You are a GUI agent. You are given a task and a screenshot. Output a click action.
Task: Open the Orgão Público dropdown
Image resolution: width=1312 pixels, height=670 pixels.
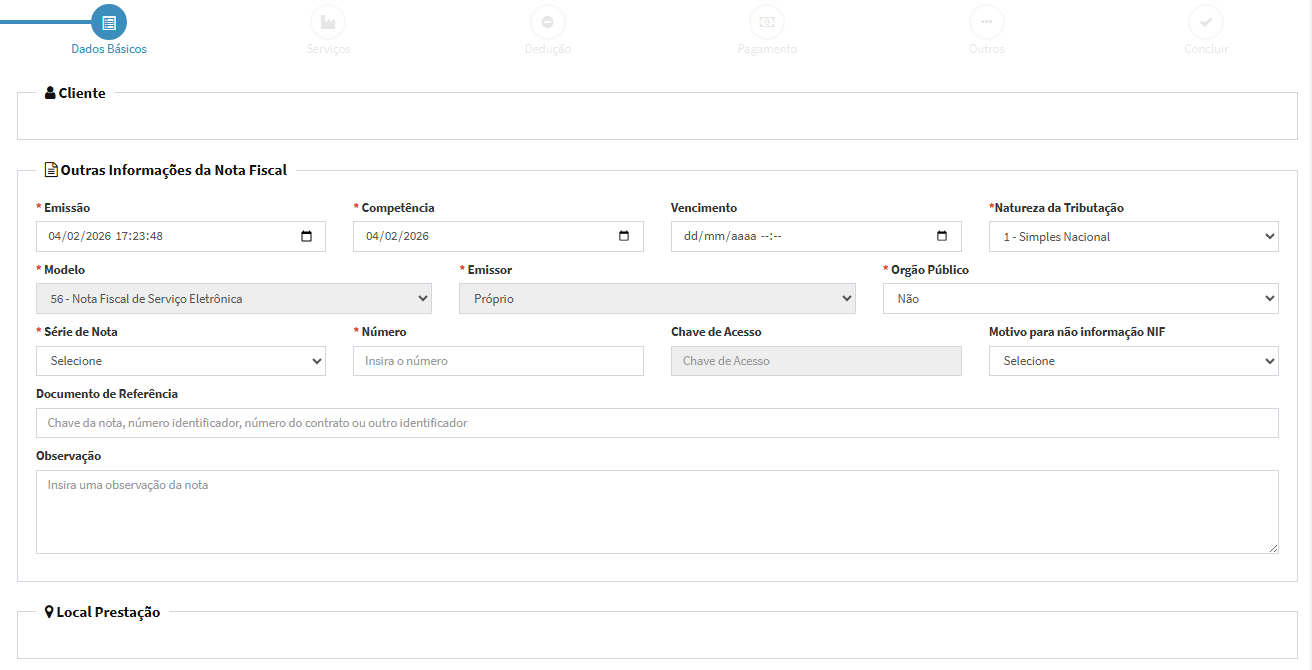(x=1080, y=299)
